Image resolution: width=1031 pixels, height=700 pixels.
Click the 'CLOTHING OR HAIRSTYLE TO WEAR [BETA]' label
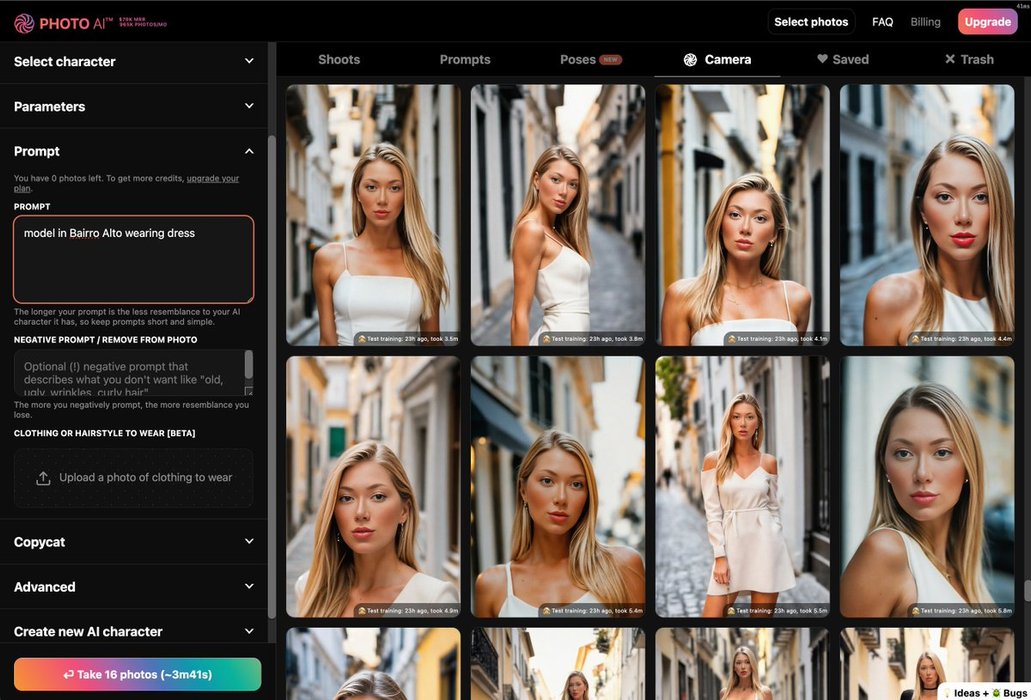(105, 433)
